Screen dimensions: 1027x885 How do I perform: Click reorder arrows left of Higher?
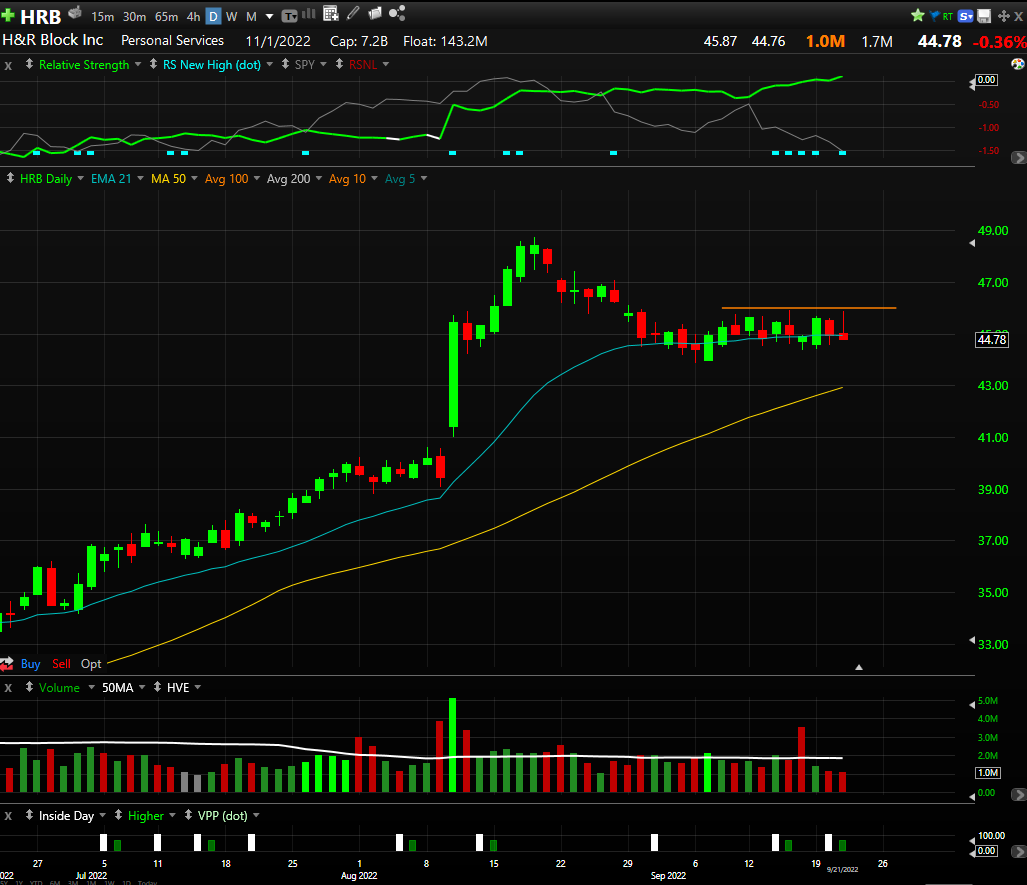tap(119, 816)
